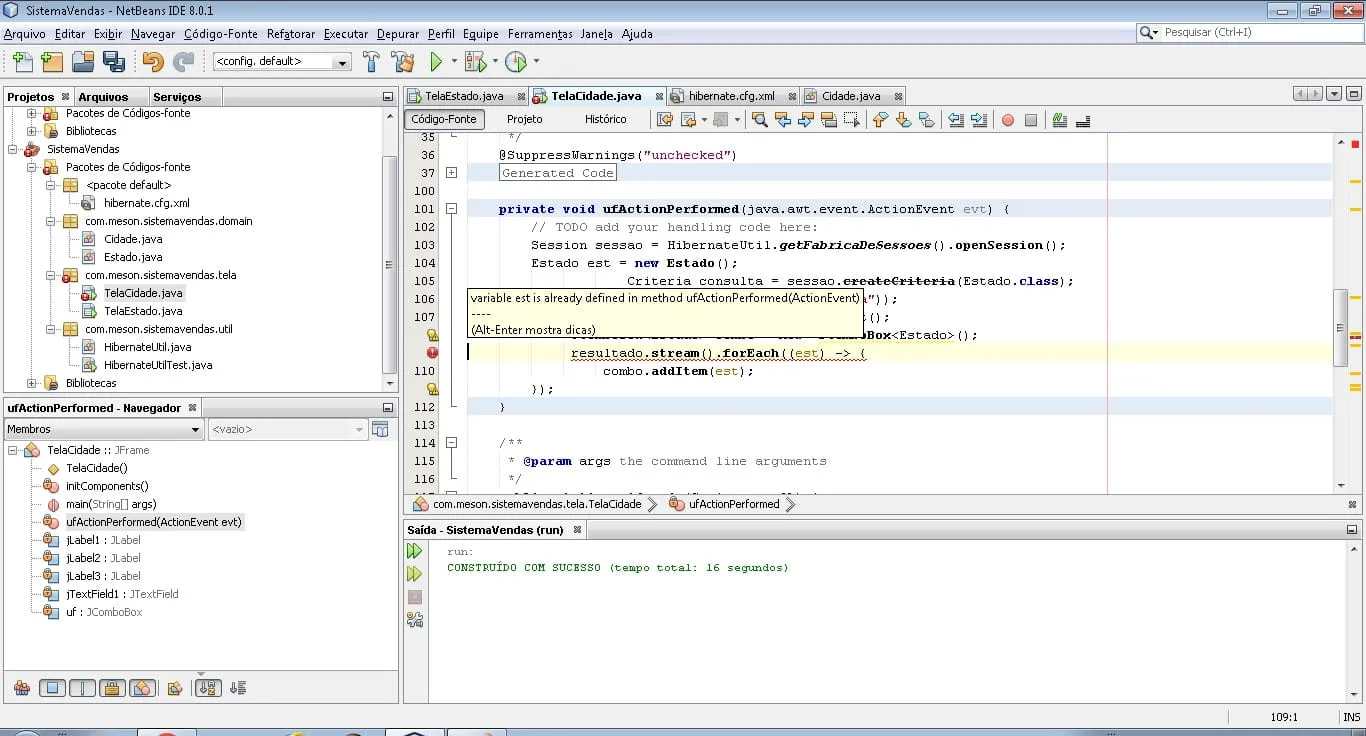
Task: Click the New File toolbar icon
Action: point(21,62)
